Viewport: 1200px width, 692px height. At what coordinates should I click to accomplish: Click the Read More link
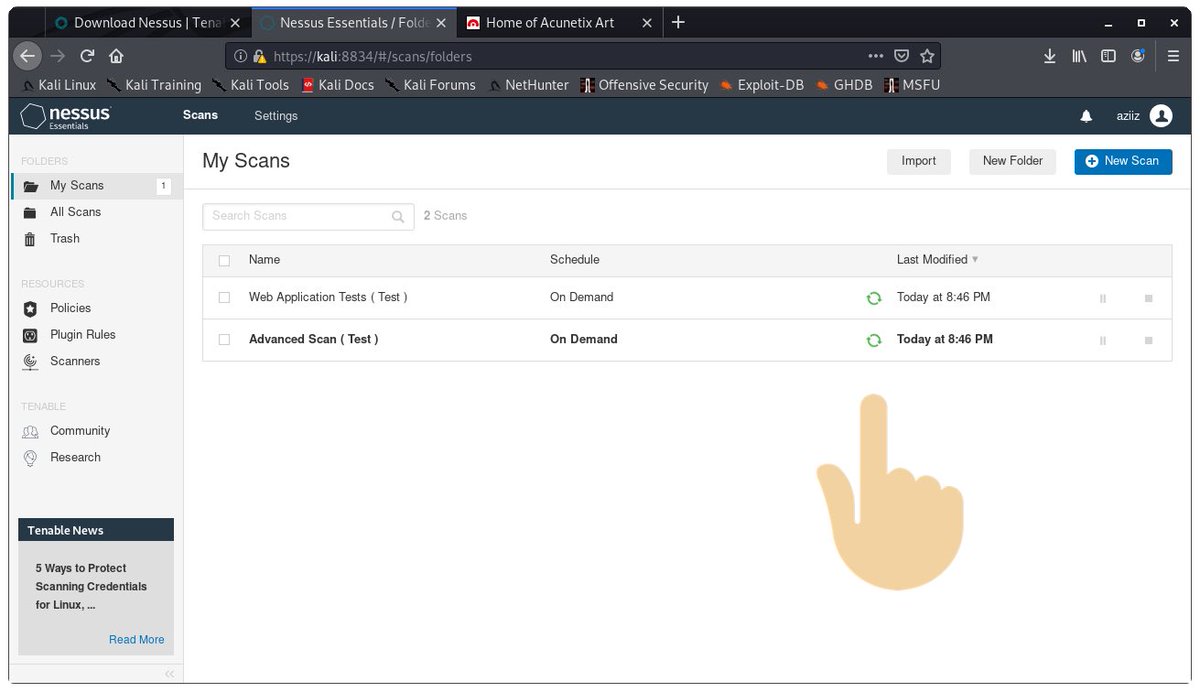(x=137, y=640)
